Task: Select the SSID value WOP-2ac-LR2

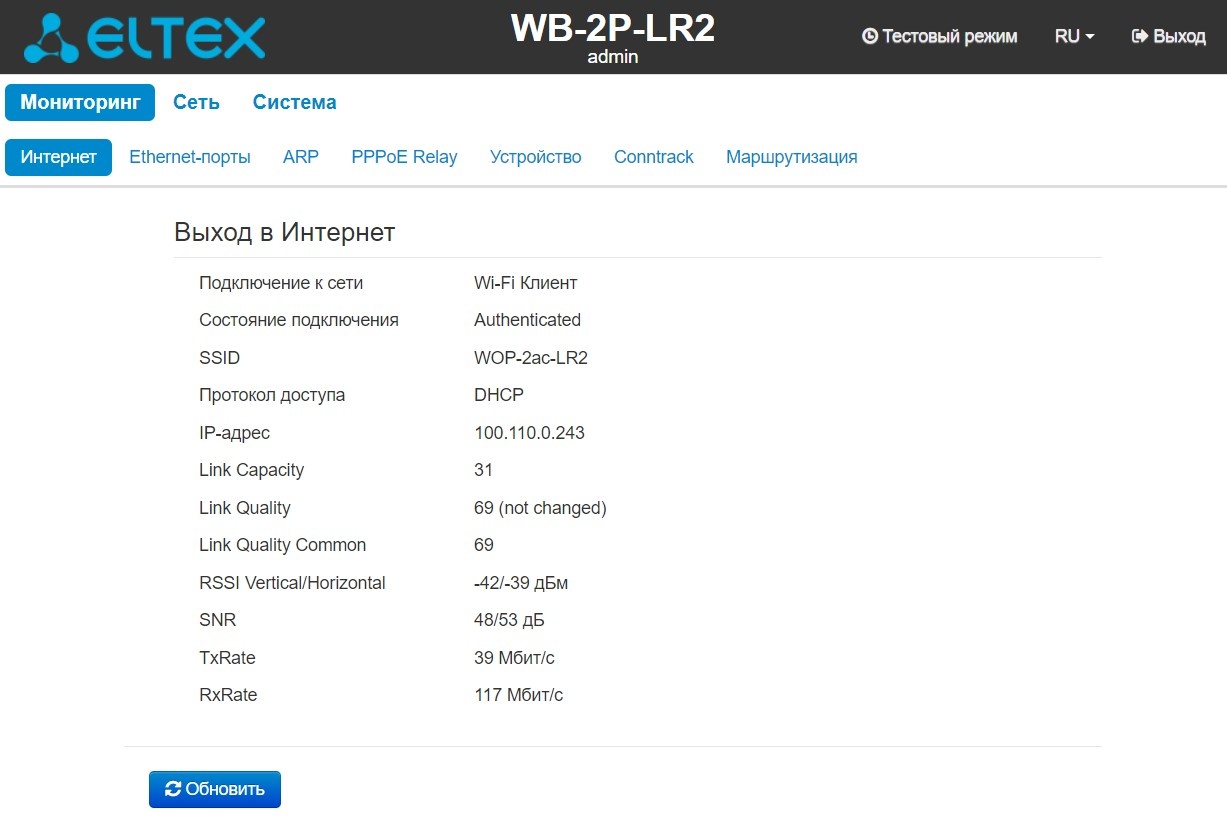Action: pos(531,358)
